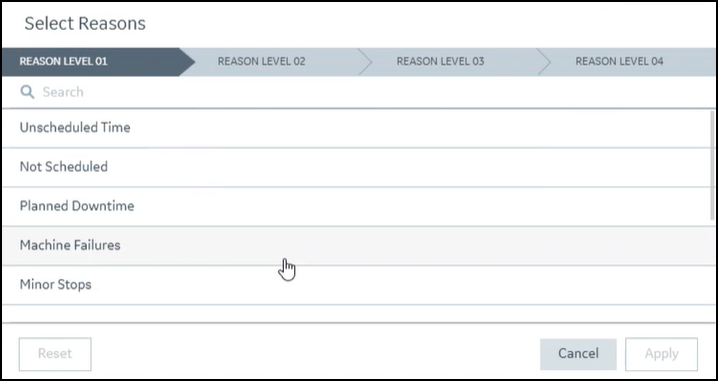Image resolution: width=718 pixels, height=381 pixels.
Task: Select the Machine Failures reason
Action: pos(355,245)
